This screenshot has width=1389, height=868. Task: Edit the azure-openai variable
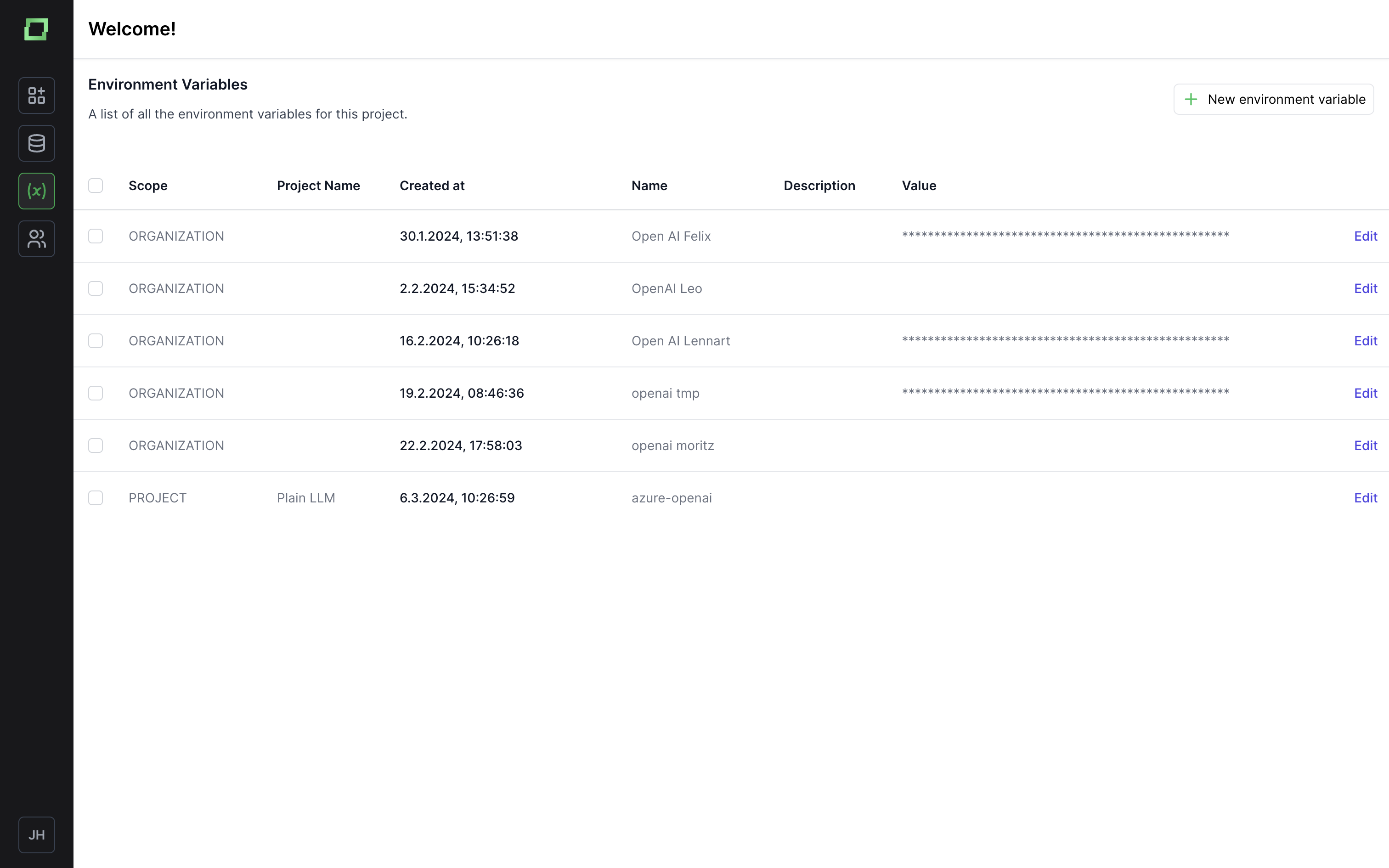pyautogui.click(x=1366, y=498)
